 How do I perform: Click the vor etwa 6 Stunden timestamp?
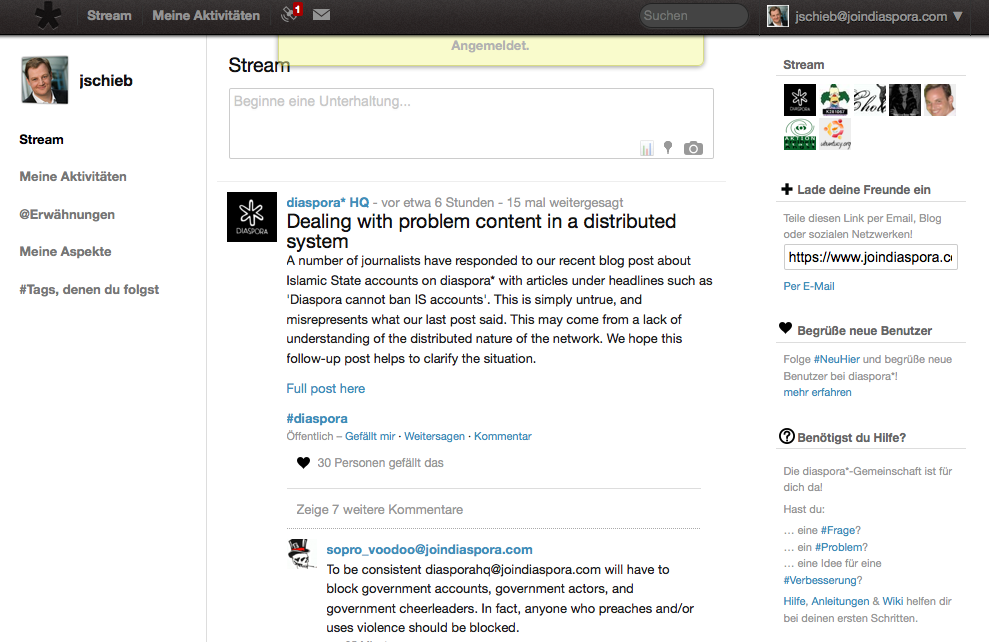pyautogui.click(x=438, y=202)
